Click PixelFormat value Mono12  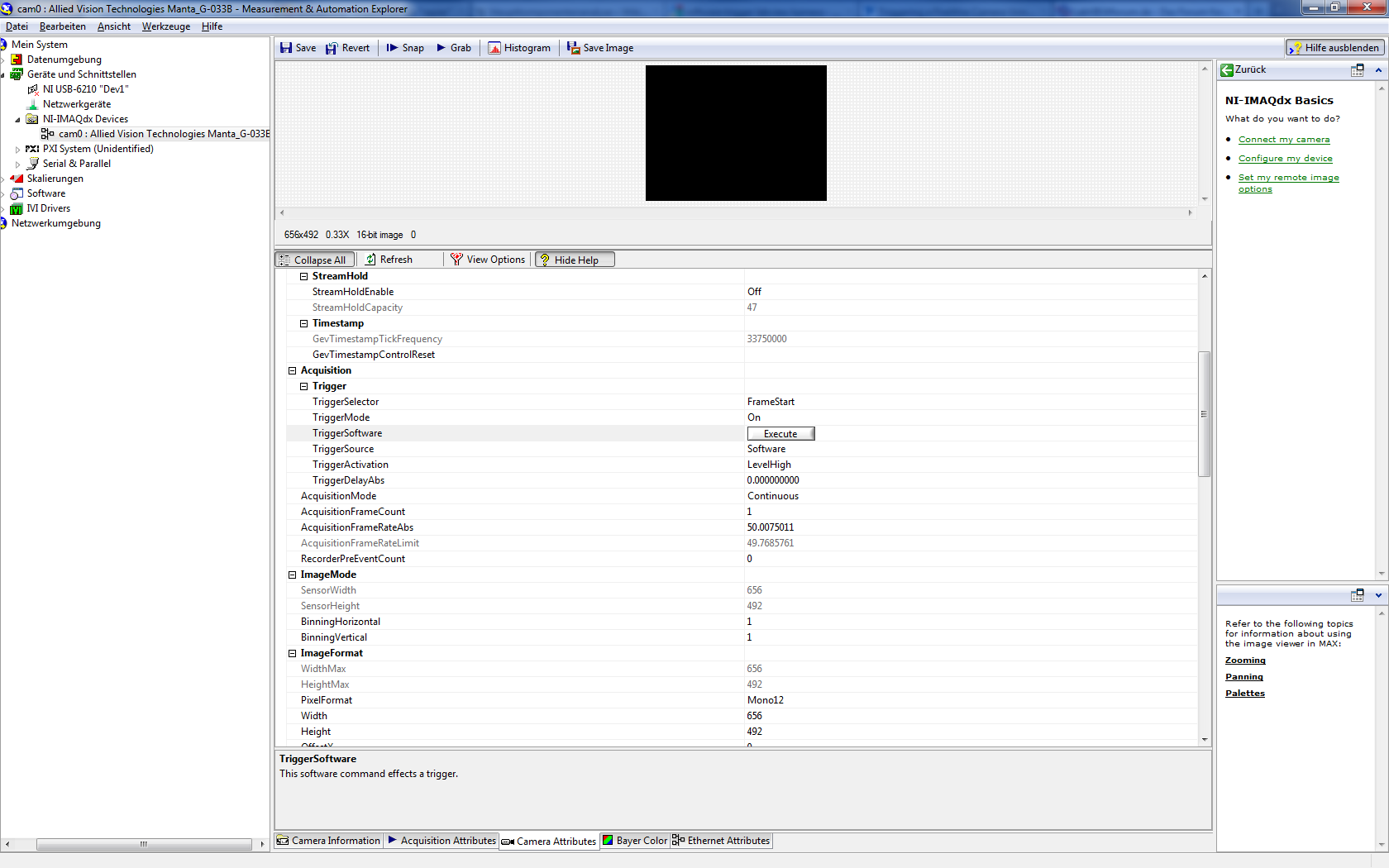coord(766,700)
